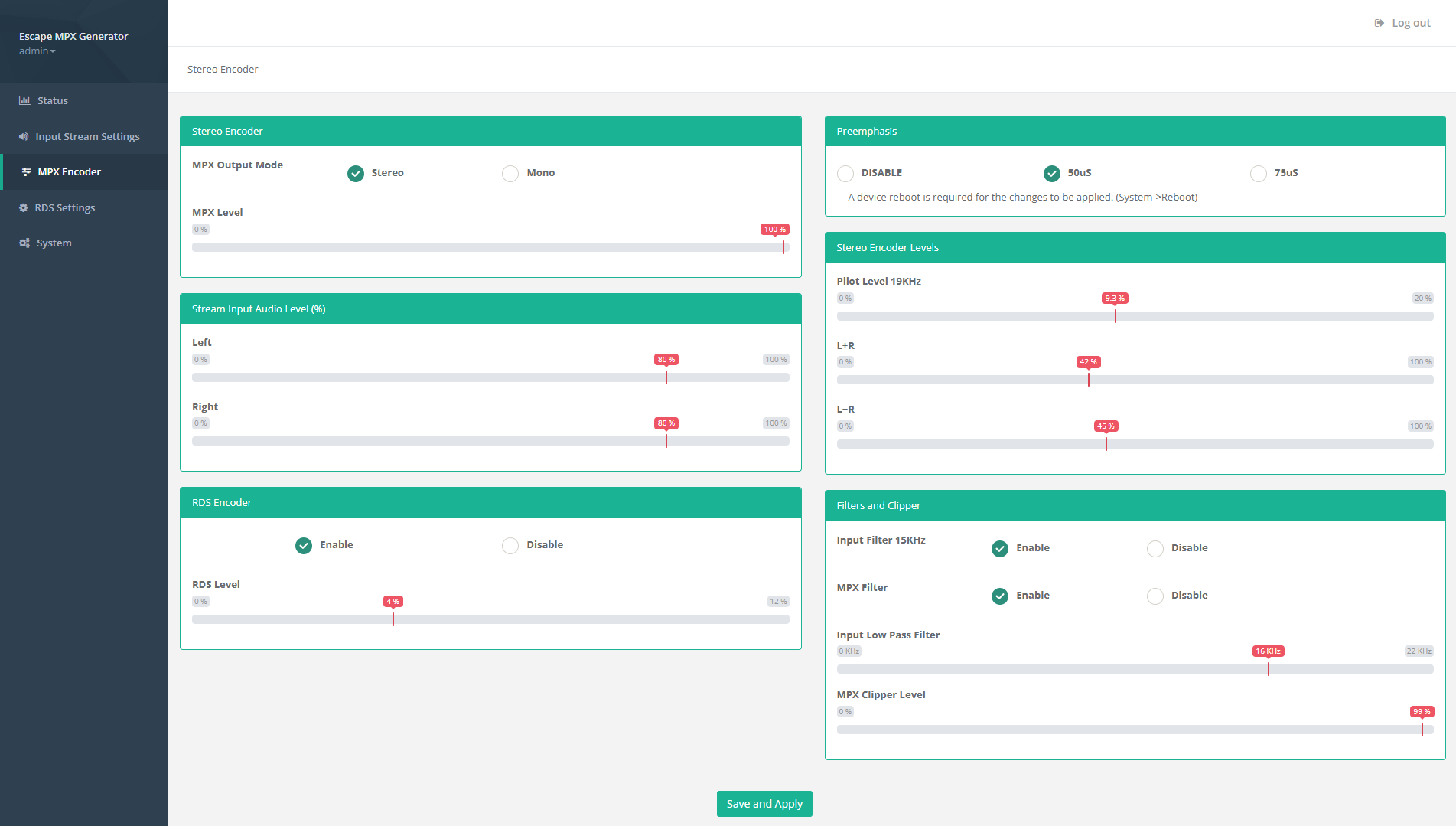Set preemphasis to DISABLE
Image resolution: width=1456 pixels, height=826 pixels.
(x=845, y=174)
